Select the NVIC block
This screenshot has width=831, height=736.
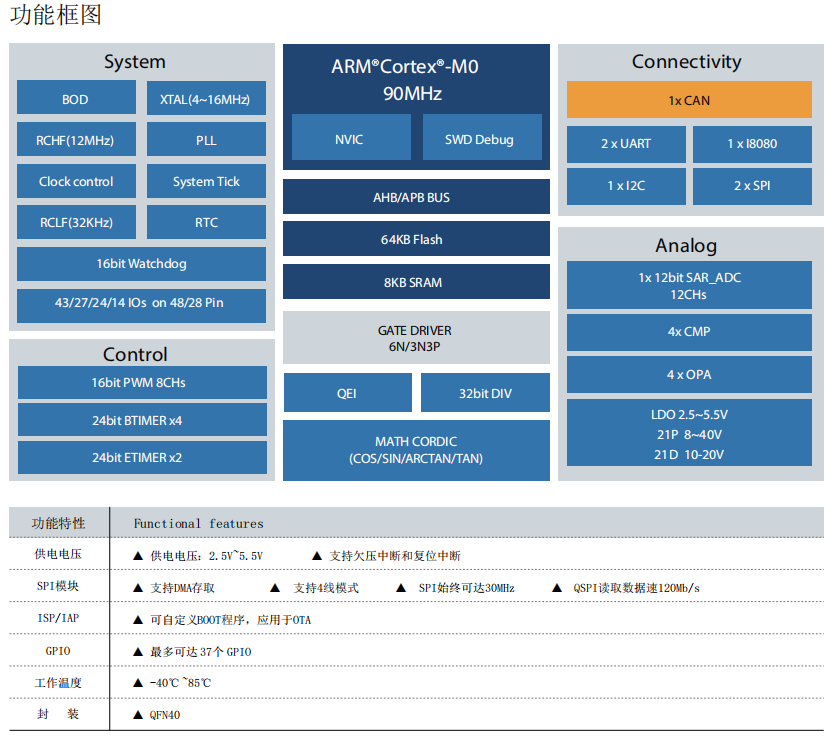(x=351, y=137)
